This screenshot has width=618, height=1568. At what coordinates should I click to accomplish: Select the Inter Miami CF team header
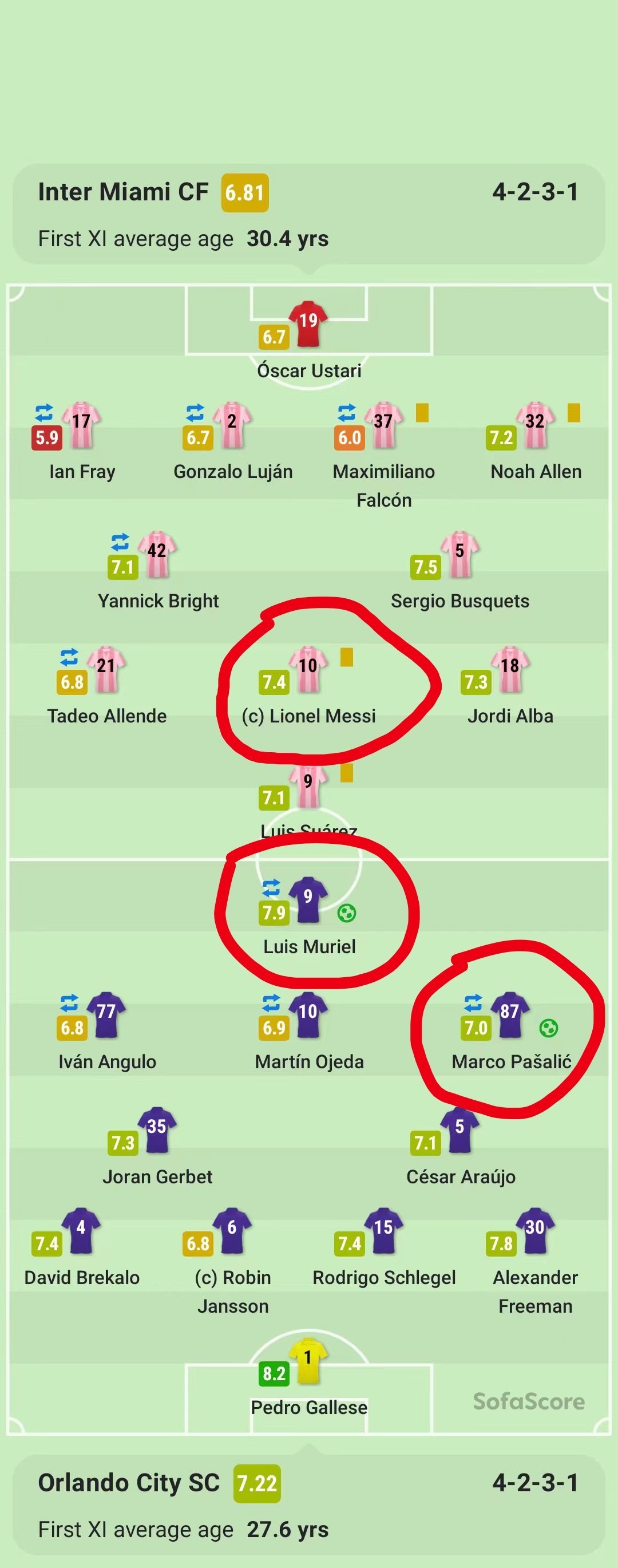click(x=309, y=214)
